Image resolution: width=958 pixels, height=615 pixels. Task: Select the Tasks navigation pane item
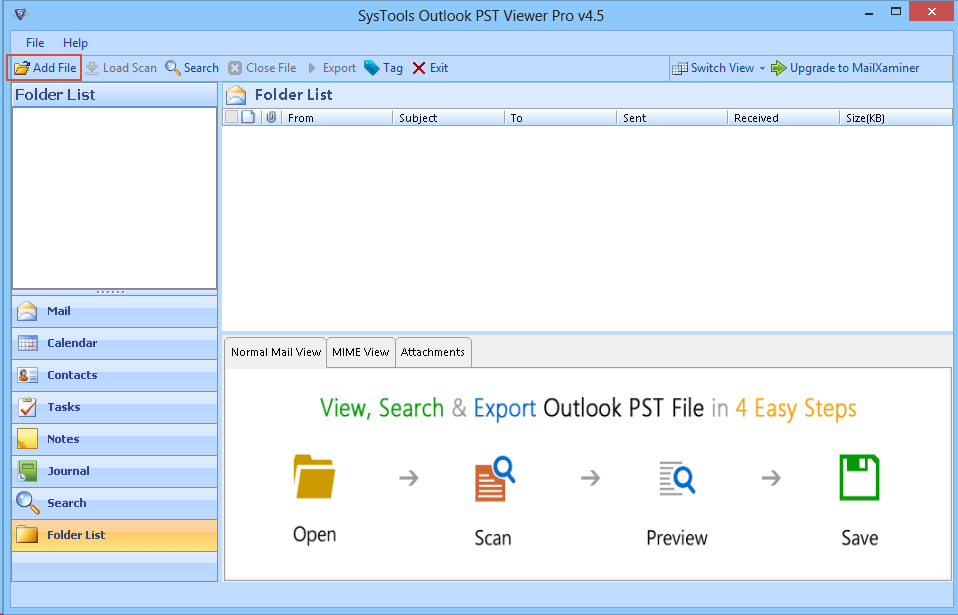click(114, 407)
